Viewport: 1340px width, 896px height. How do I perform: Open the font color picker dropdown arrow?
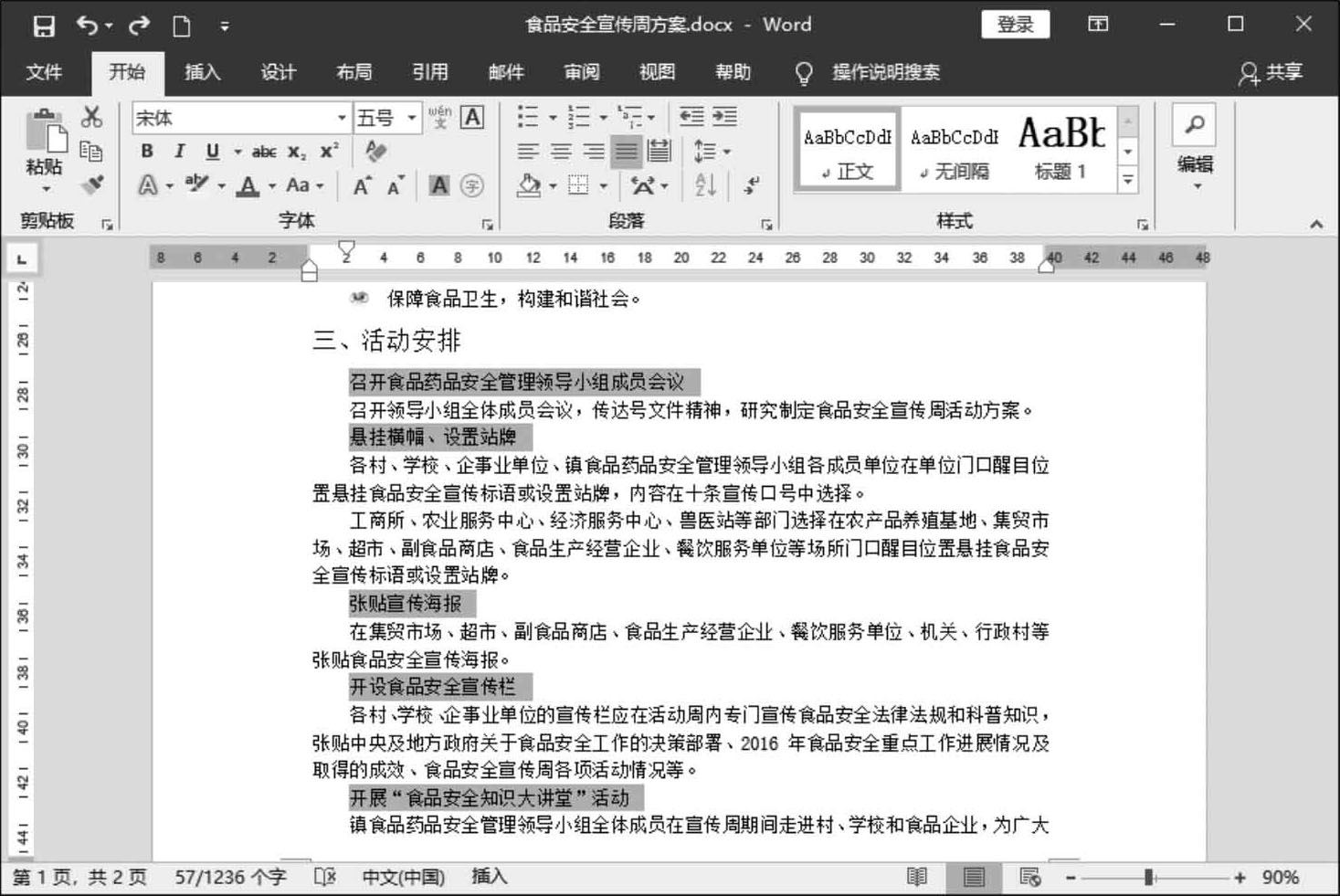coord(272,186)
